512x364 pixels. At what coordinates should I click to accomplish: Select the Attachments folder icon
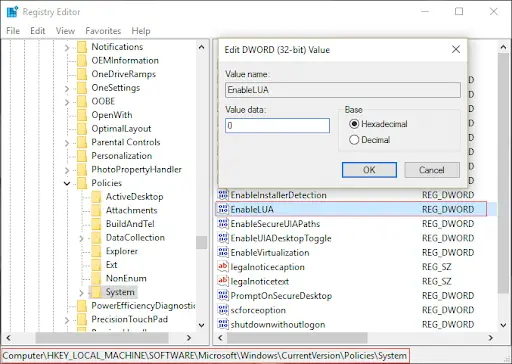[x=96, y=211]
